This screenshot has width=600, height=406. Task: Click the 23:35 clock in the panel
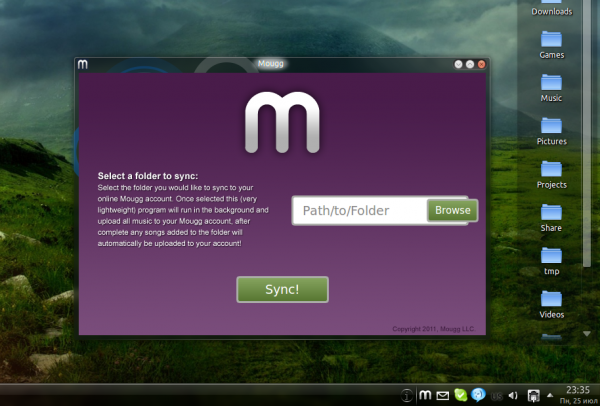pyautogui.click(x=578, y=390)
